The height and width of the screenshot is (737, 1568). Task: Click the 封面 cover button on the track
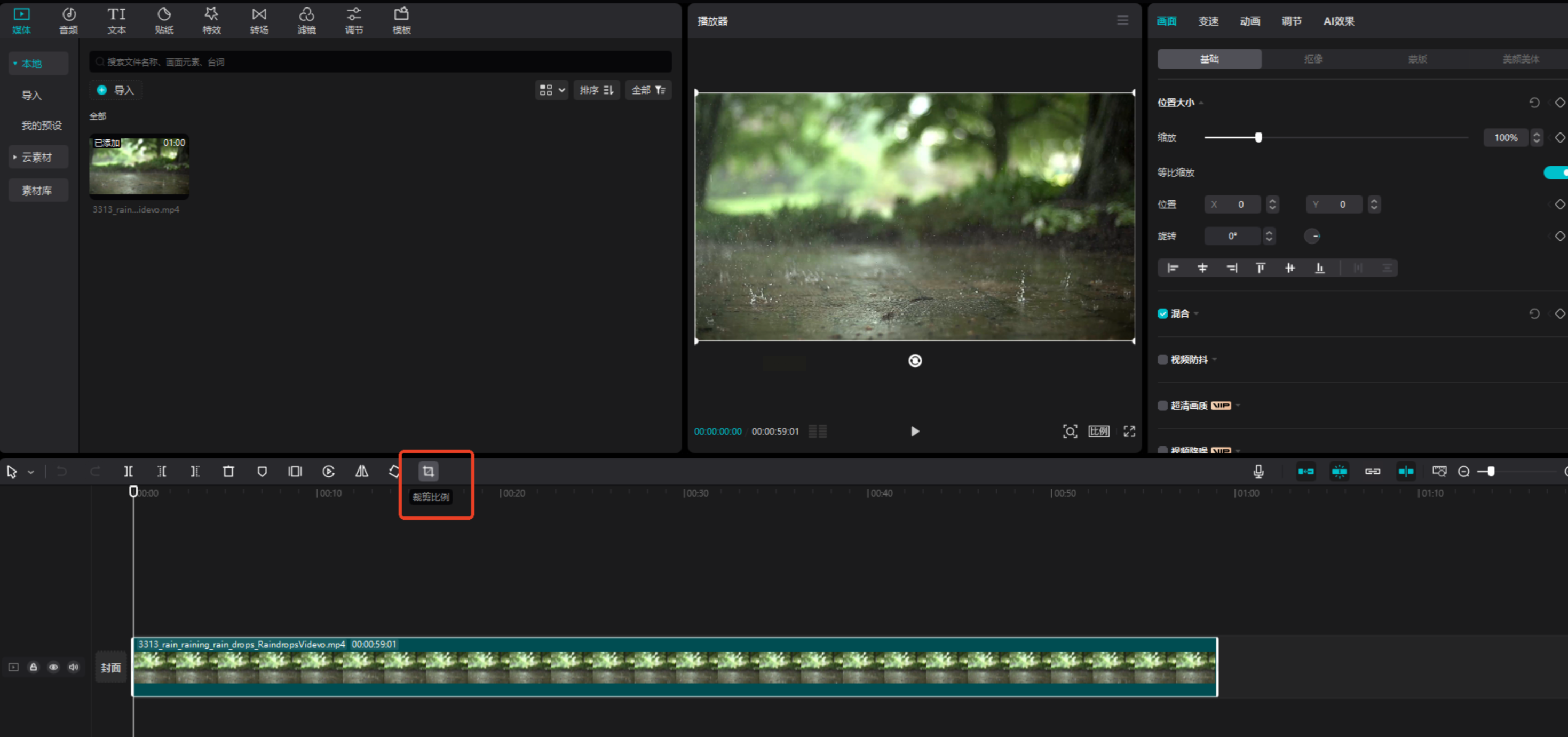[x=111, y=668]
